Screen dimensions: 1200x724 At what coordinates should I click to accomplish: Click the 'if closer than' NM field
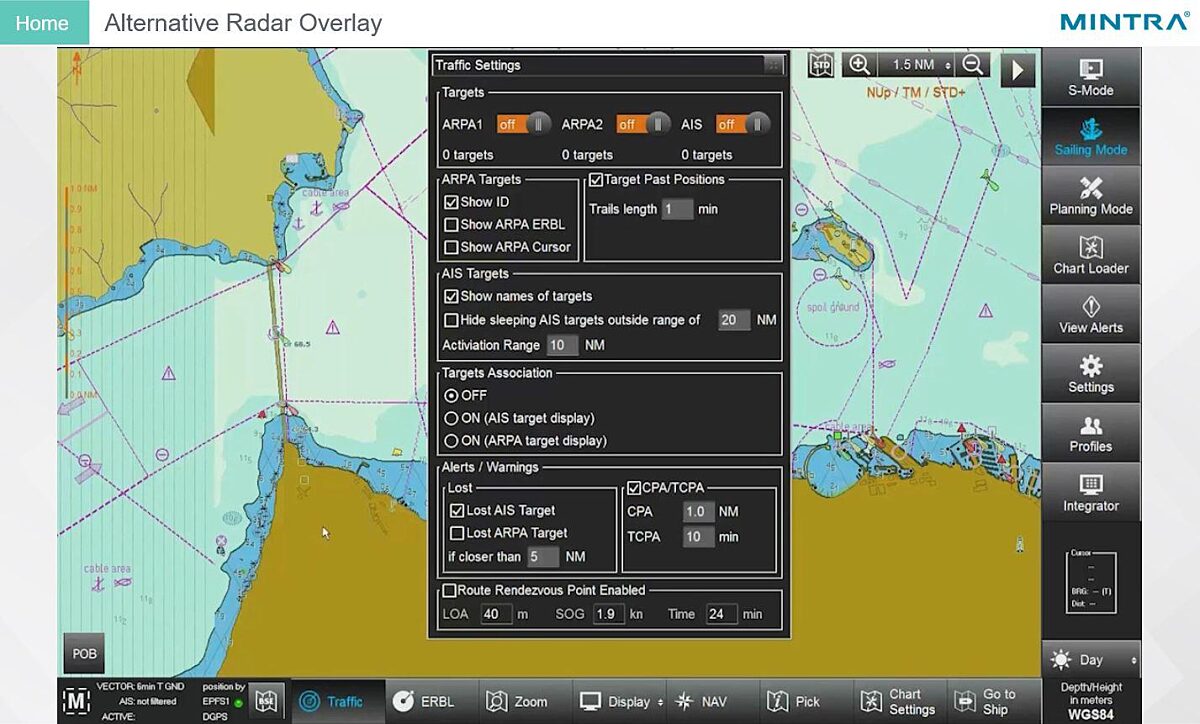543,557
